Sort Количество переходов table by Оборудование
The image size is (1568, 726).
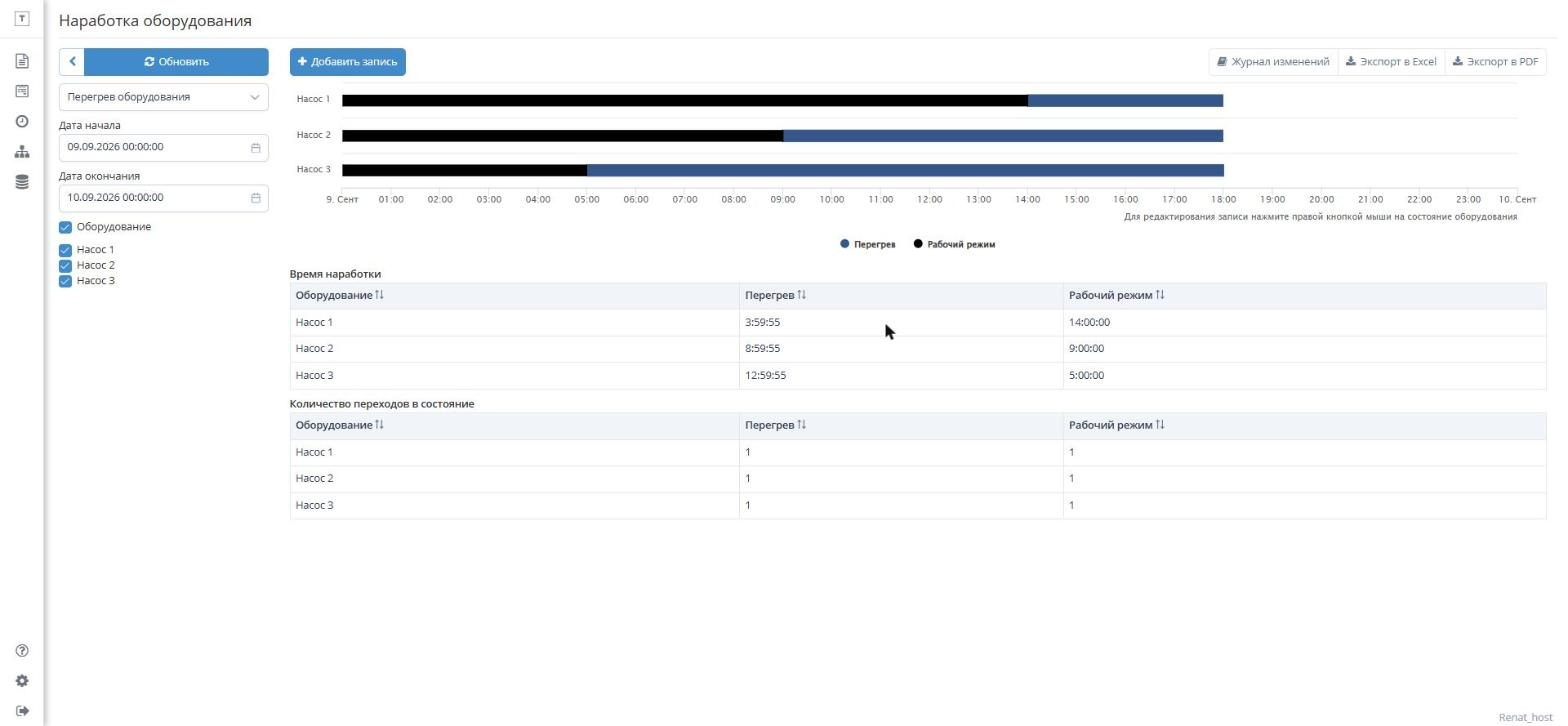click(x=380, y=425)
